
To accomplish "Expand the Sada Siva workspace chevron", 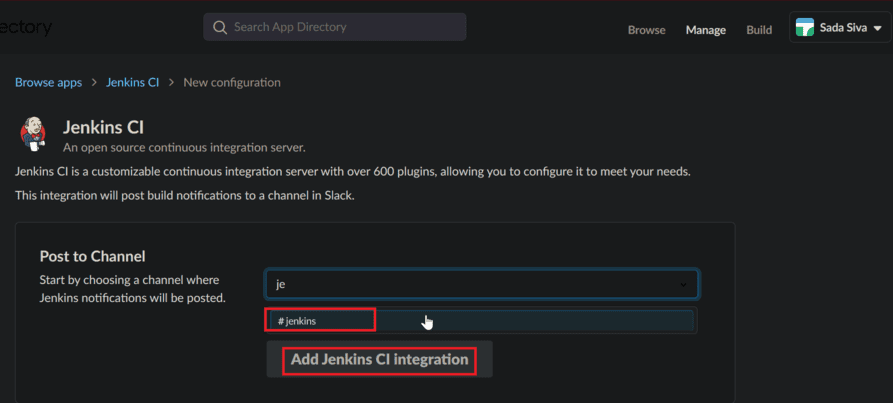I will click(x=876, y=28).
